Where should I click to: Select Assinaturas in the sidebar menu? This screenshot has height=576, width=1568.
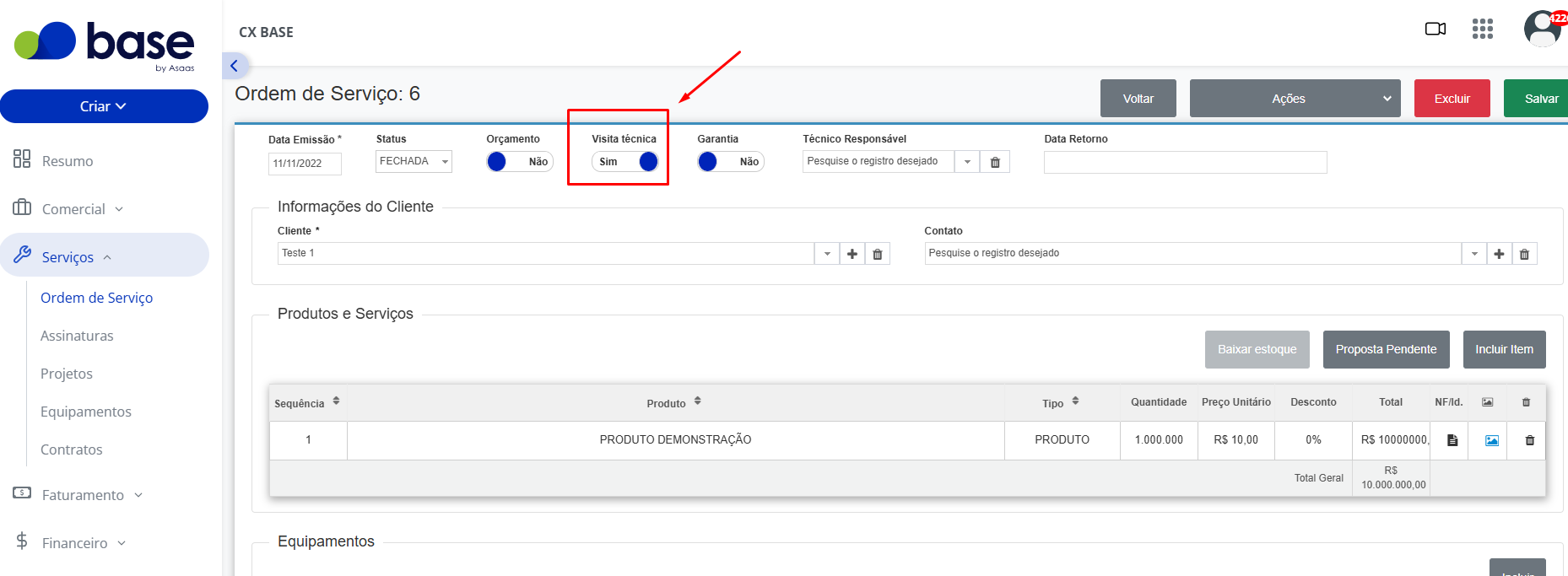(x=77, y=336)
